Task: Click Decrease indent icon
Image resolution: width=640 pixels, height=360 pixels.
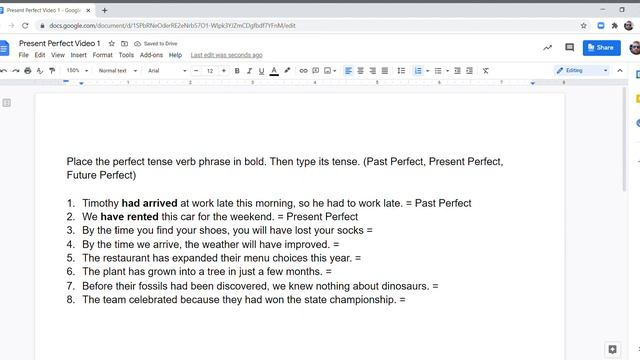Action: tap(457, 71)
